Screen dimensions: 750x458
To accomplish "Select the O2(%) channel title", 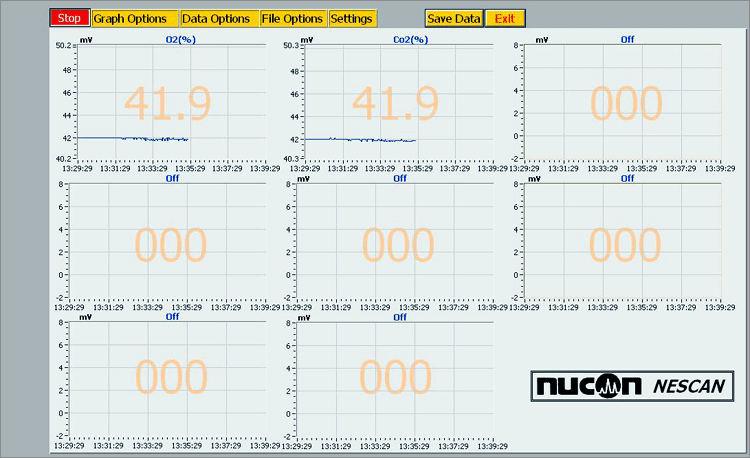I will pos(181,40).
